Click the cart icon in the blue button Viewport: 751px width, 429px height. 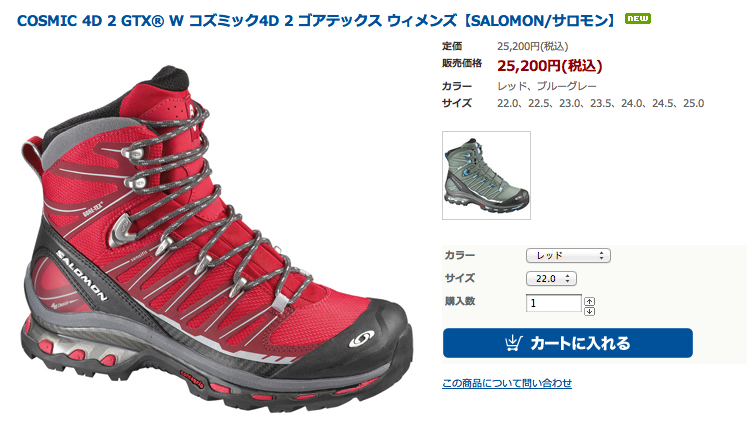513,343
